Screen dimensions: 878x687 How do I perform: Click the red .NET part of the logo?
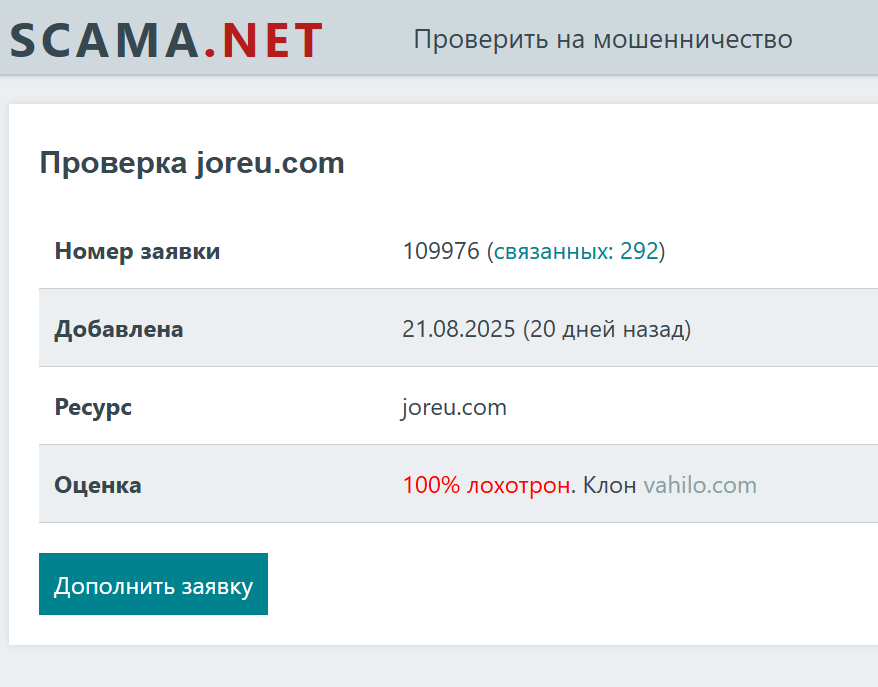[x=264, y=40]
